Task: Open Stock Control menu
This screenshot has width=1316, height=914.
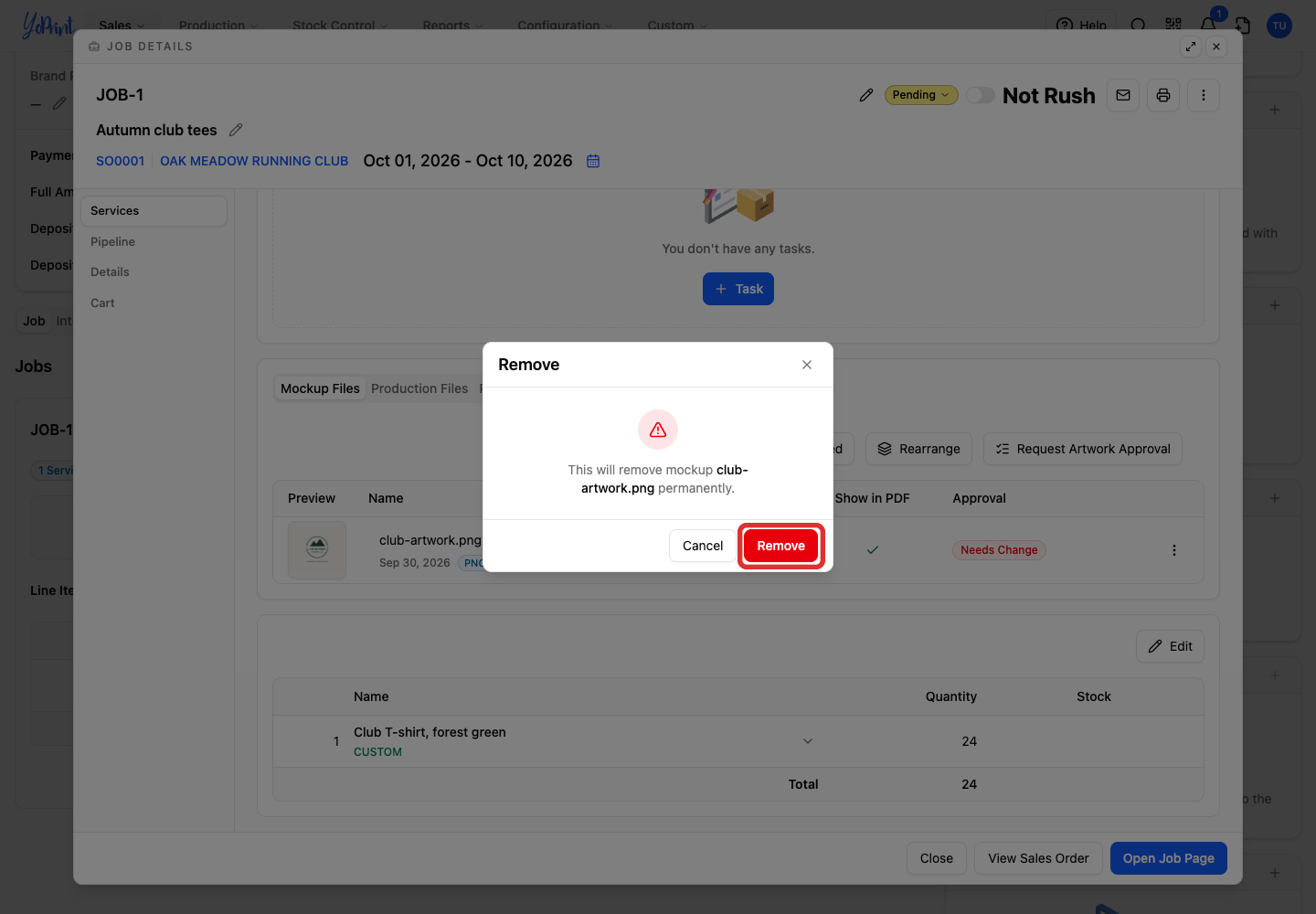Action: [x=340, y=25]
